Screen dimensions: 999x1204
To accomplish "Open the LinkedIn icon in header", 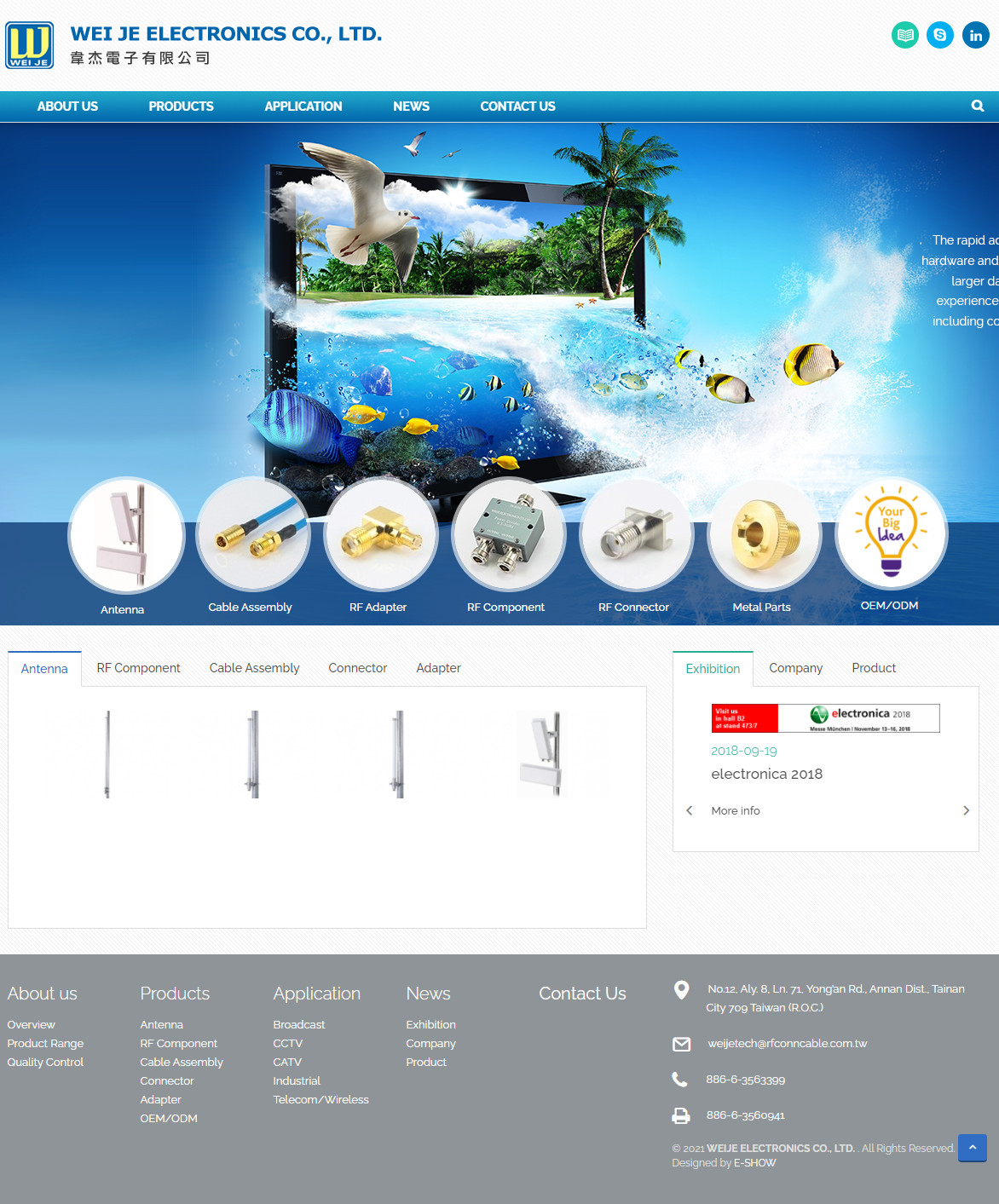I will (976, 35).
